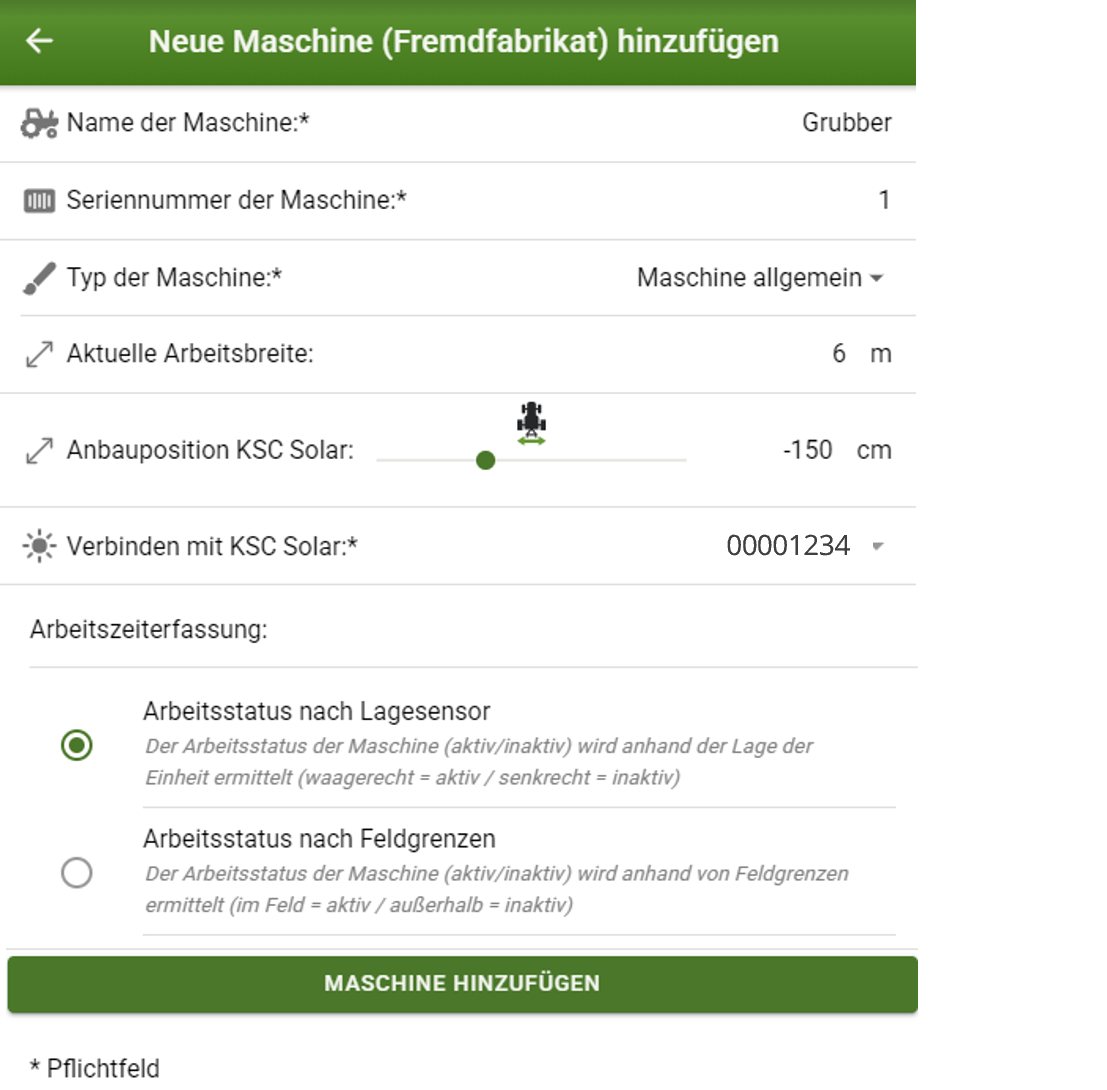The width and height of the screenshot is (1107, 1090).
Task: Click the back arrow in header
Action: click(39, 42)
